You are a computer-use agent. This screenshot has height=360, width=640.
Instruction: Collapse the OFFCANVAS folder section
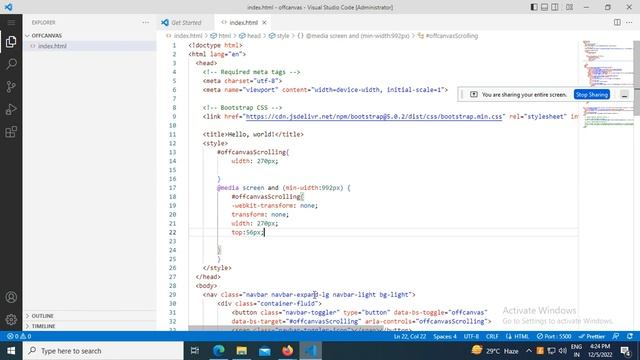pyautogui.click(x=47, y=36)
